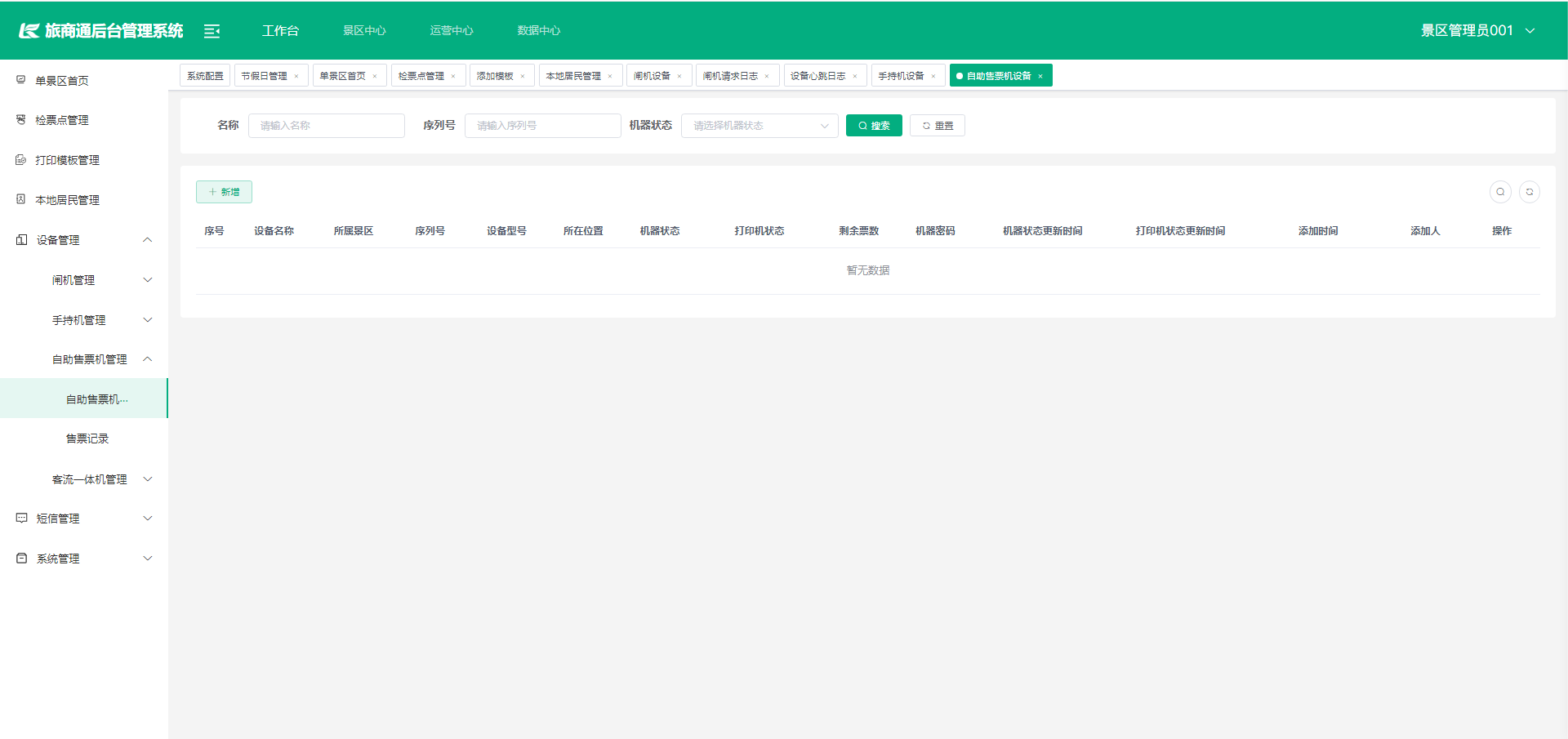The height and width of the screenshot is (739, 1568).
Task: Expand the 客流一体机管理 submenu
Action: [148, 479]
